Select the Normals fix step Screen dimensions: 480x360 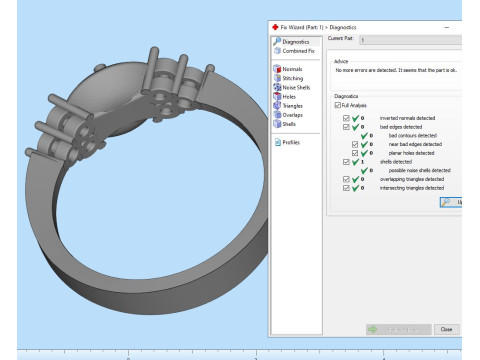point(288,69)
